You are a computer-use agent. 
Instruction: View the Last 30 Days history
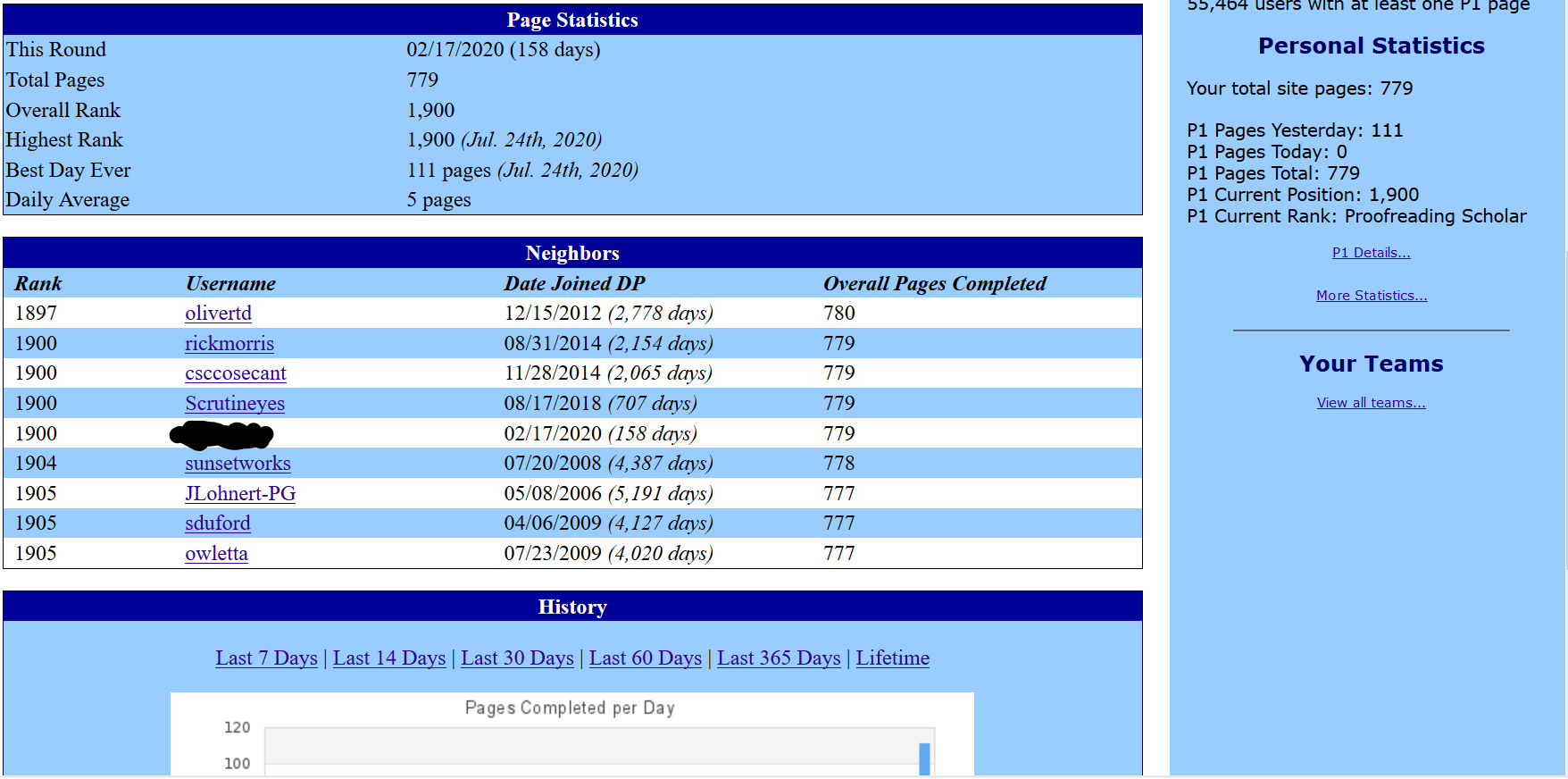[x=517, y=658]
